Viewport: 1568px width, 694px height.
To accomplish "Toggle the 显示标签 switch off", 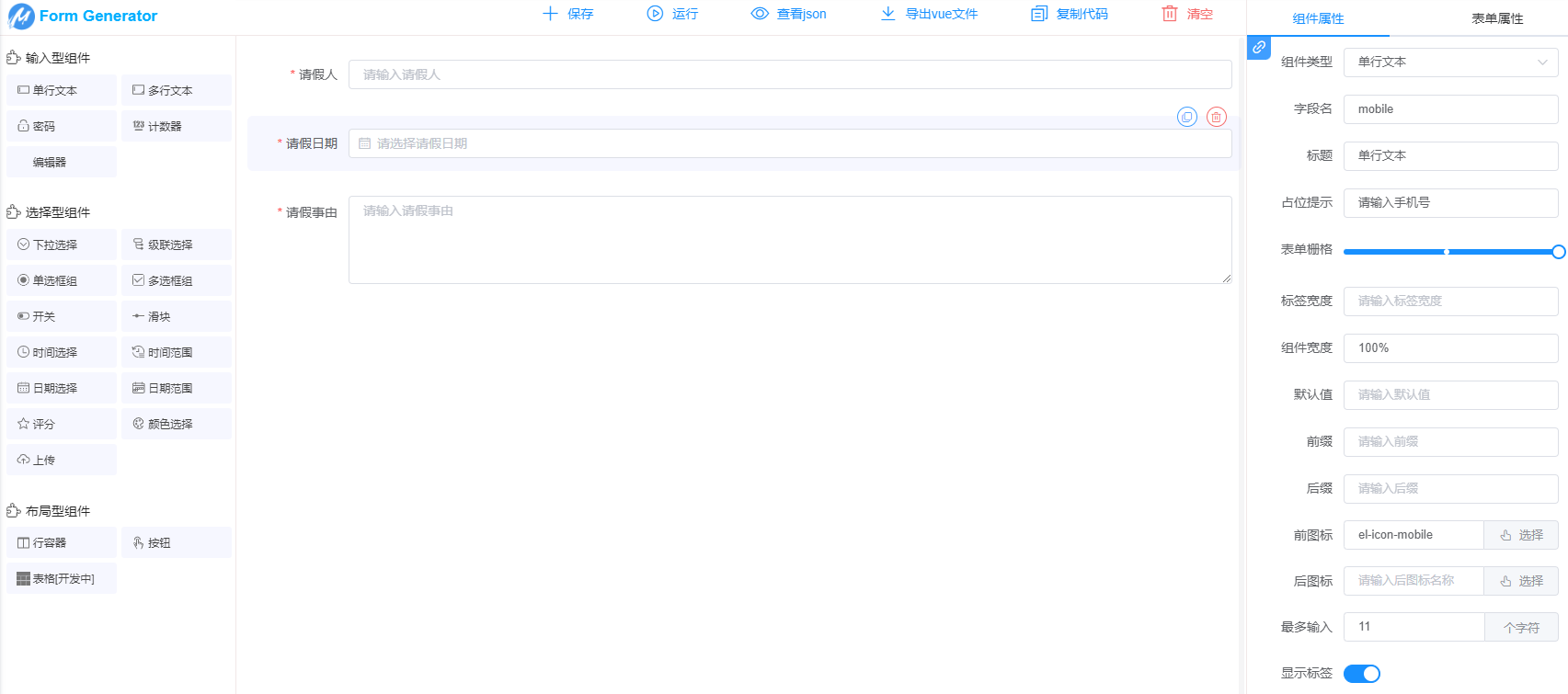I will pyautogui.click(x=1361, y=674).
